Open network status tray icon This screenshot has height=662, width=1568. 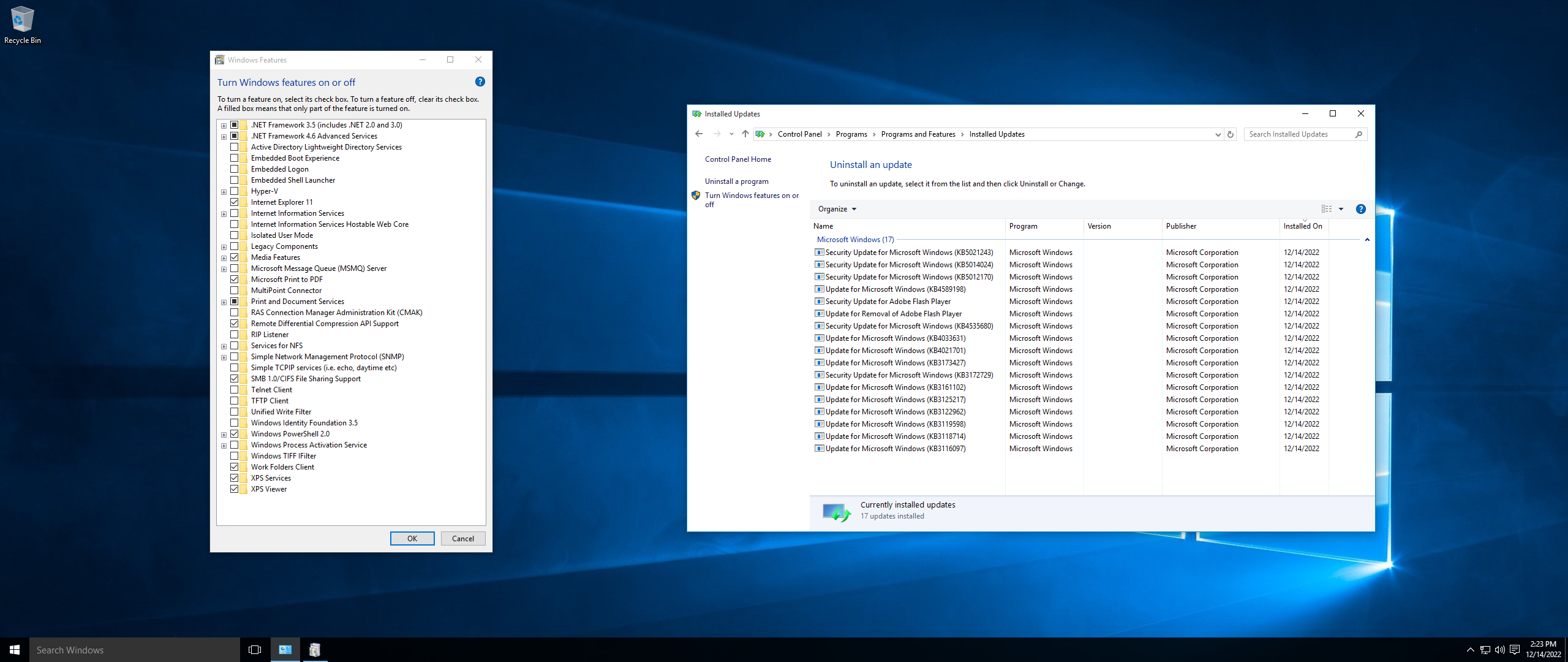click(1485, 650)
